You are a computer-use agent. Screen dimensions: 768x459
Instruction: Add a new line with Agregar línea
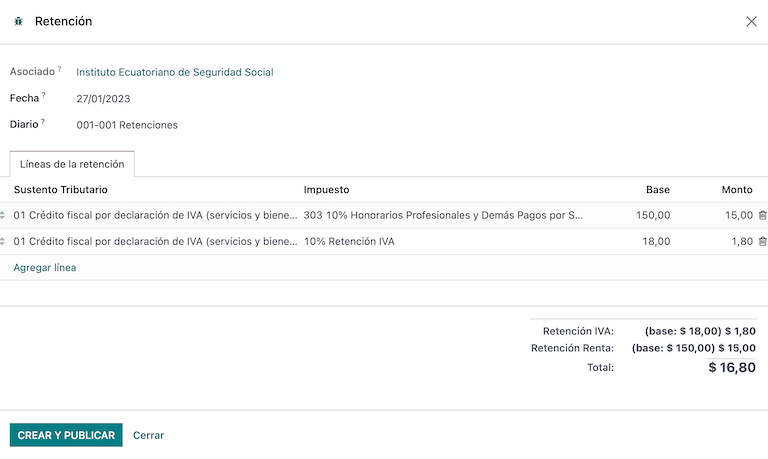45,267
